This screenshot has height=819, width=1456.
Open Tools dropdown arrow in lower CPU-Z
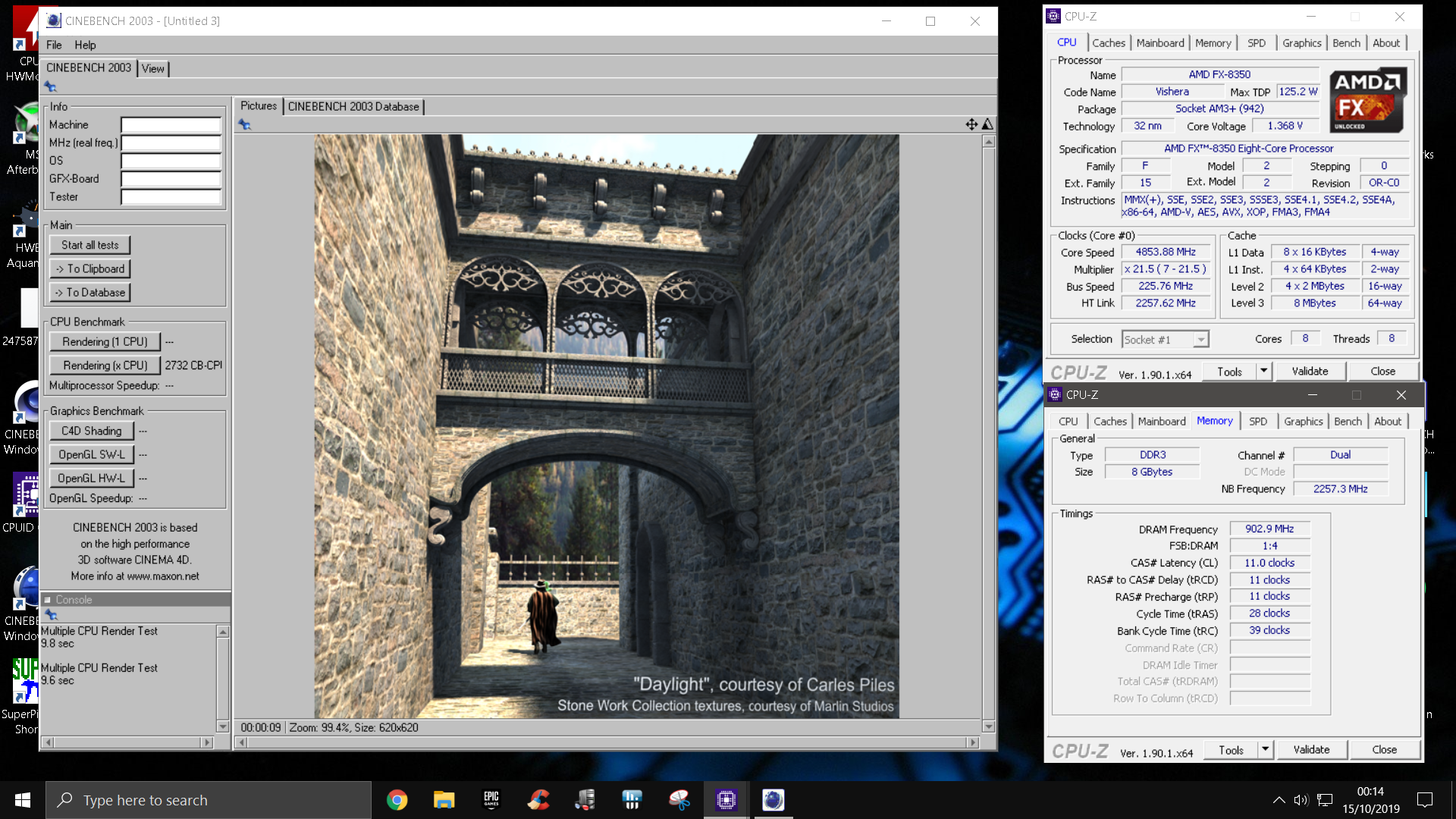(x=1265, y=749)
